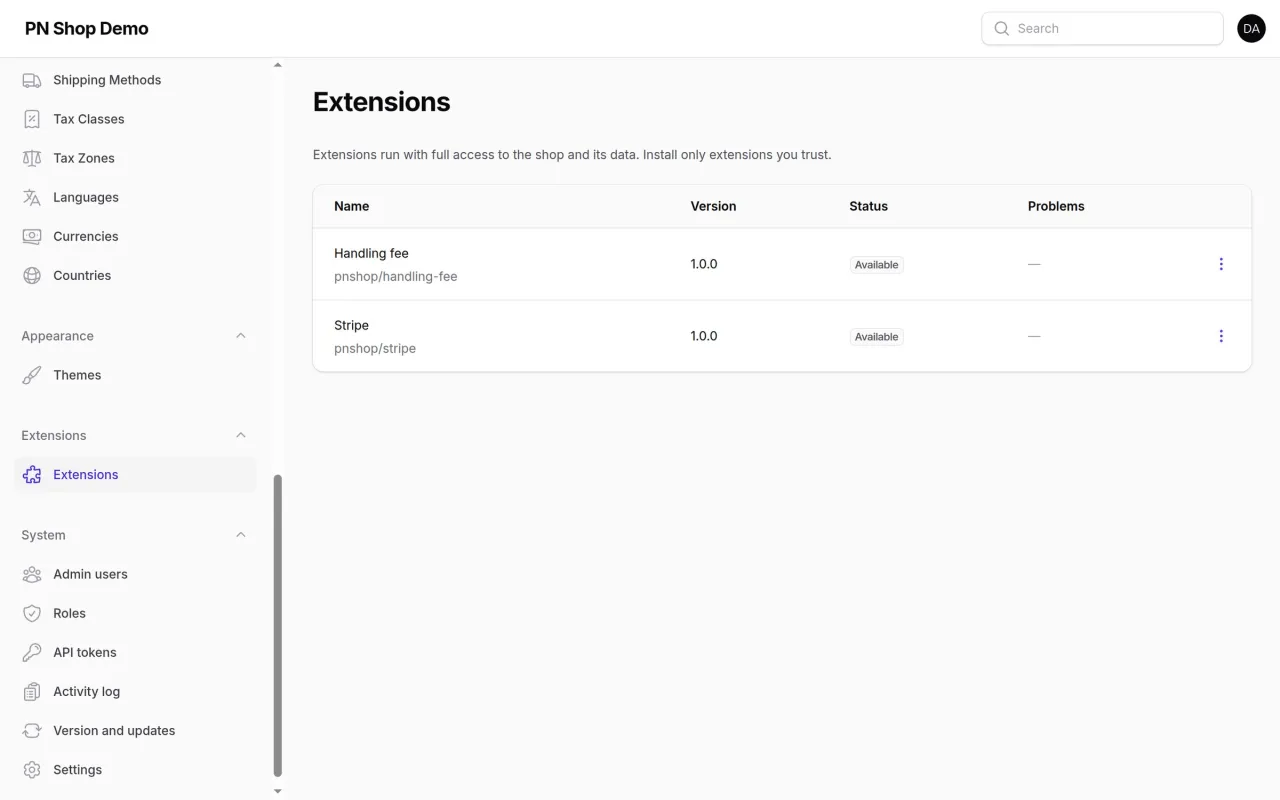Click the Countries globe icon
Image resolution: width=1280 pixels, height=800 pixels.
click(x=32, y=275)
